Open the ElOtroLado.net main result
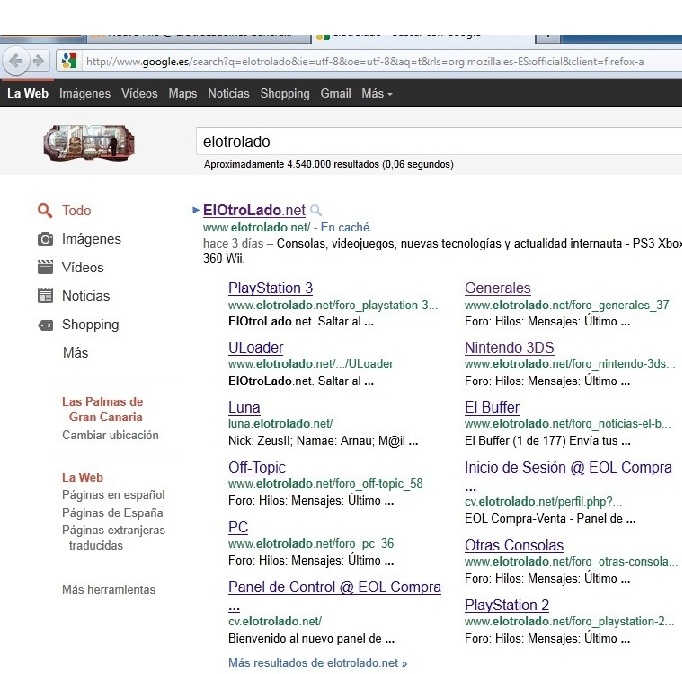Image resolution: width=682 pixels, height=674 pixels. [254, 210]
